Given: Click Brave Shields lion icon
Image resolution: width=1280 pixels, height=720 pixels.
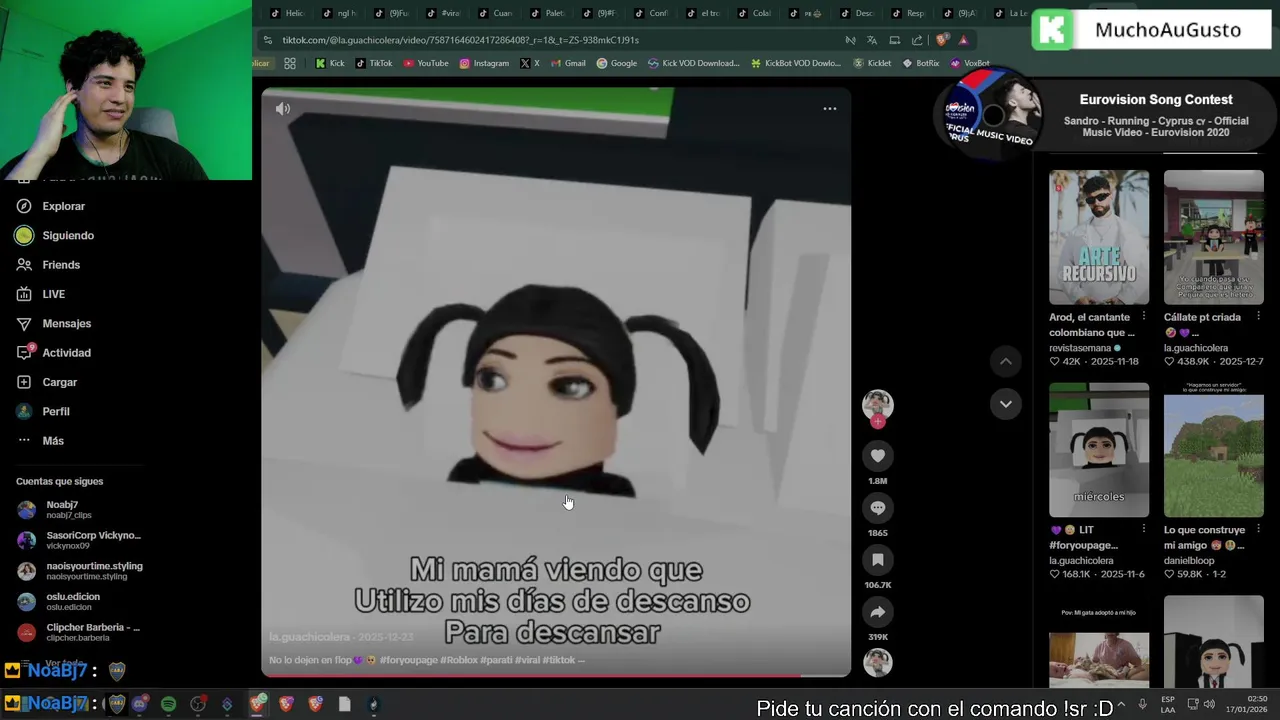Looking at the screenshot, I should 942,40.
